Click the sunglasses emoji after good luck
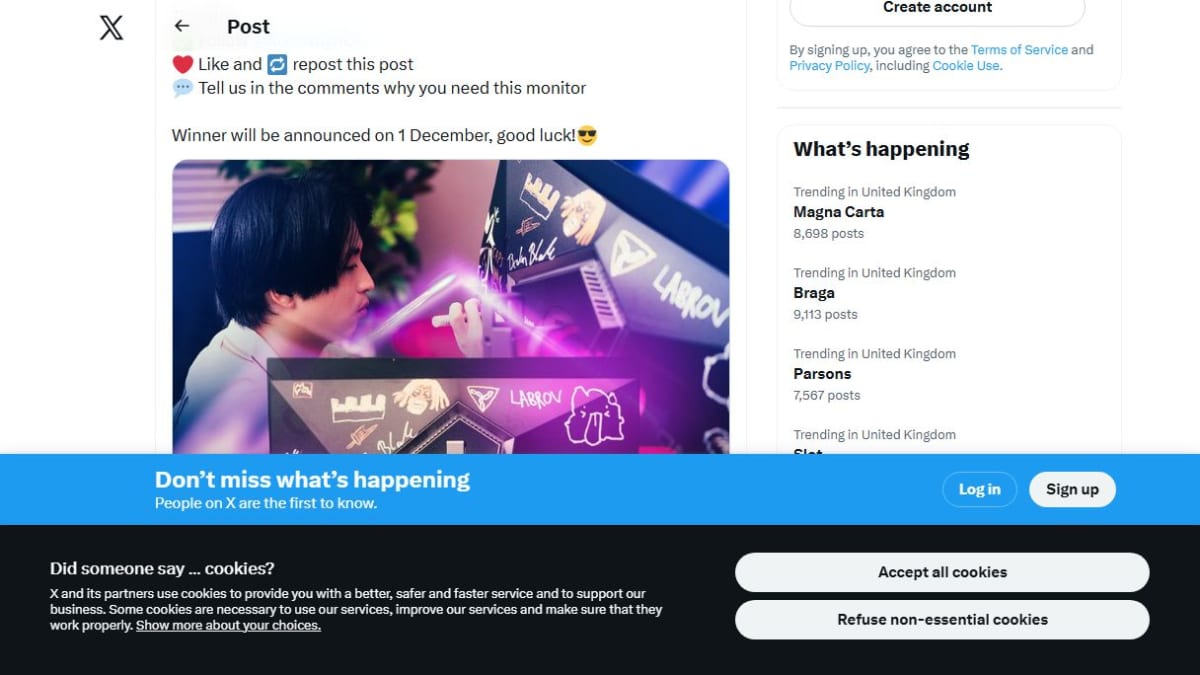 [x=587, y=135]
